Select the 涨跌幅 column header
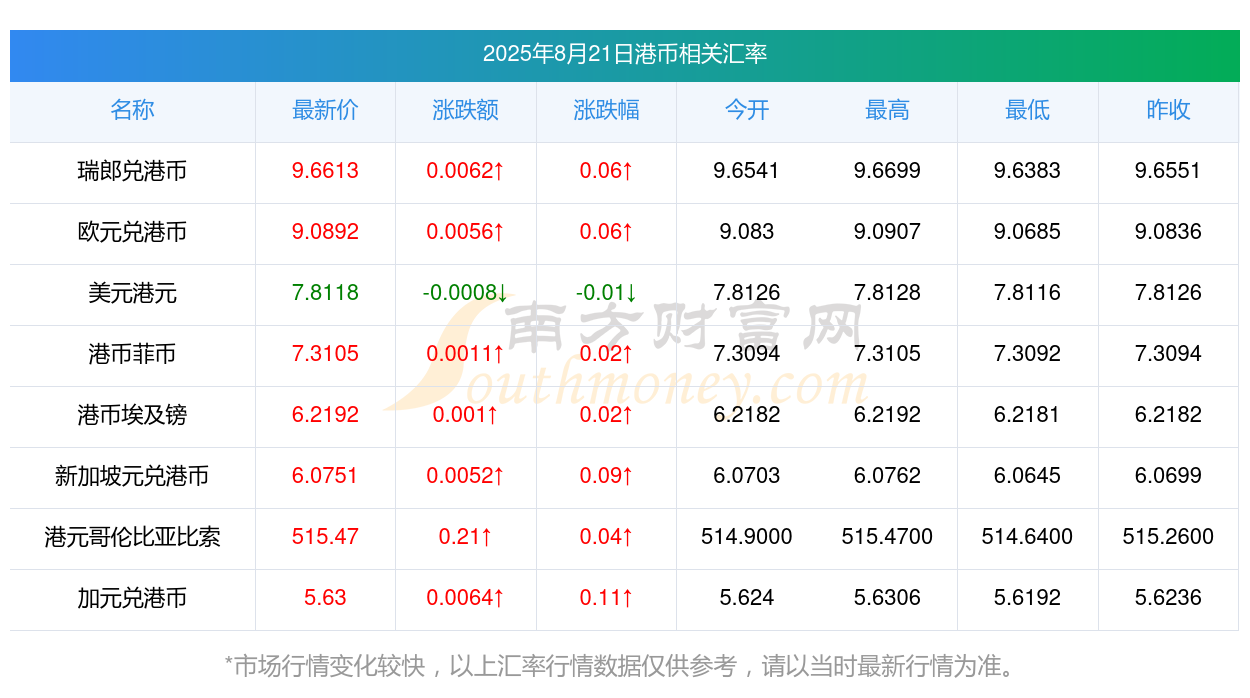1250x698 pixels. pyautogui.click(x=606, y=110)
